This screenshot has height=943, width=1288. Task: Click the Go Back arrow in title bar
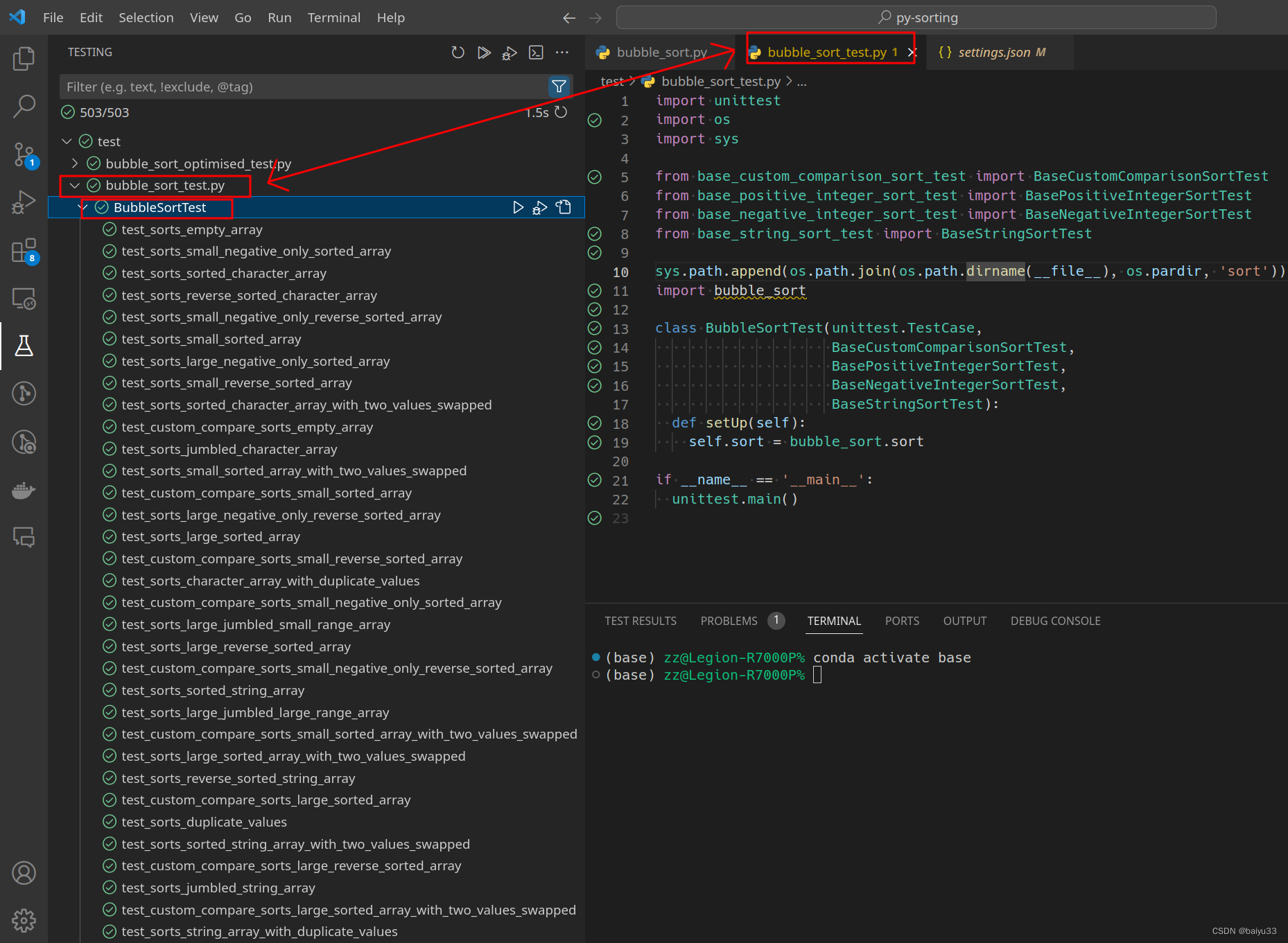569,18
